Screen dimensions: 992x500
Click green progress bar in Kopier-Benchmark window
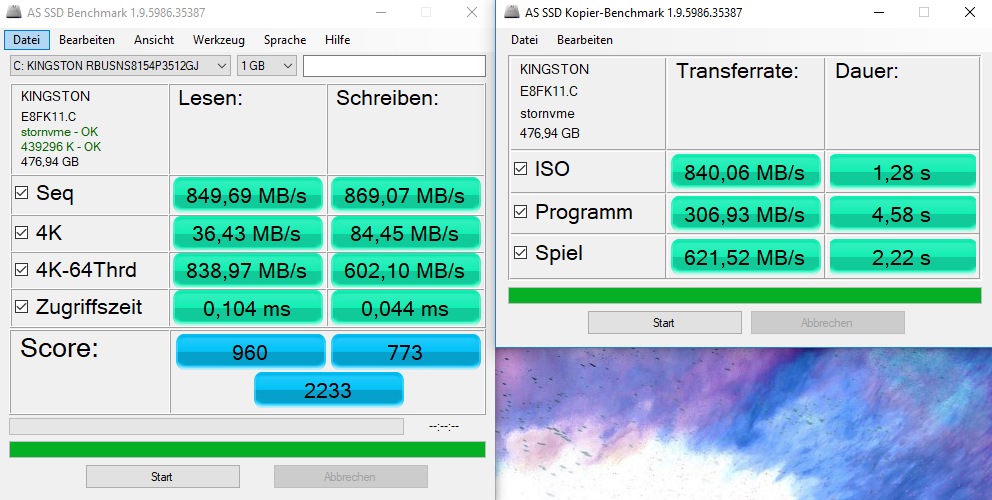[x=745, y=296]
